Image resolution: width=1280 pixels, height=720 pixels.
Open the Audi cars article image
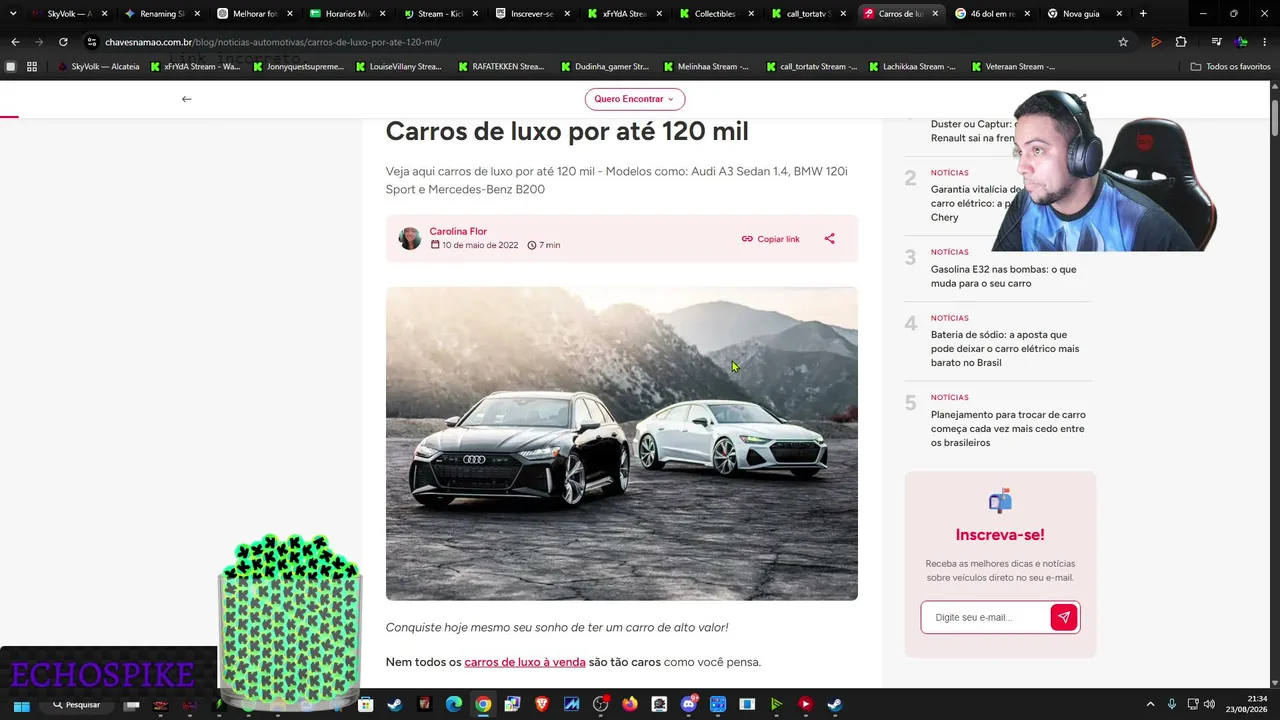click(622, 444)
